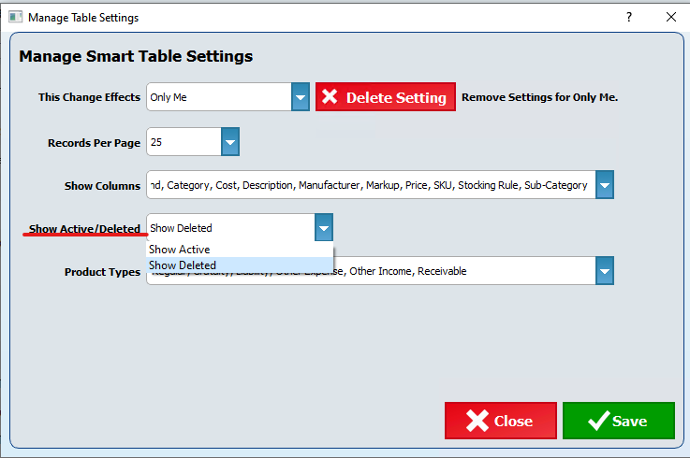
Task: Expand the This Change Effects dropdown arrow
Action: (x=300, y=97)
